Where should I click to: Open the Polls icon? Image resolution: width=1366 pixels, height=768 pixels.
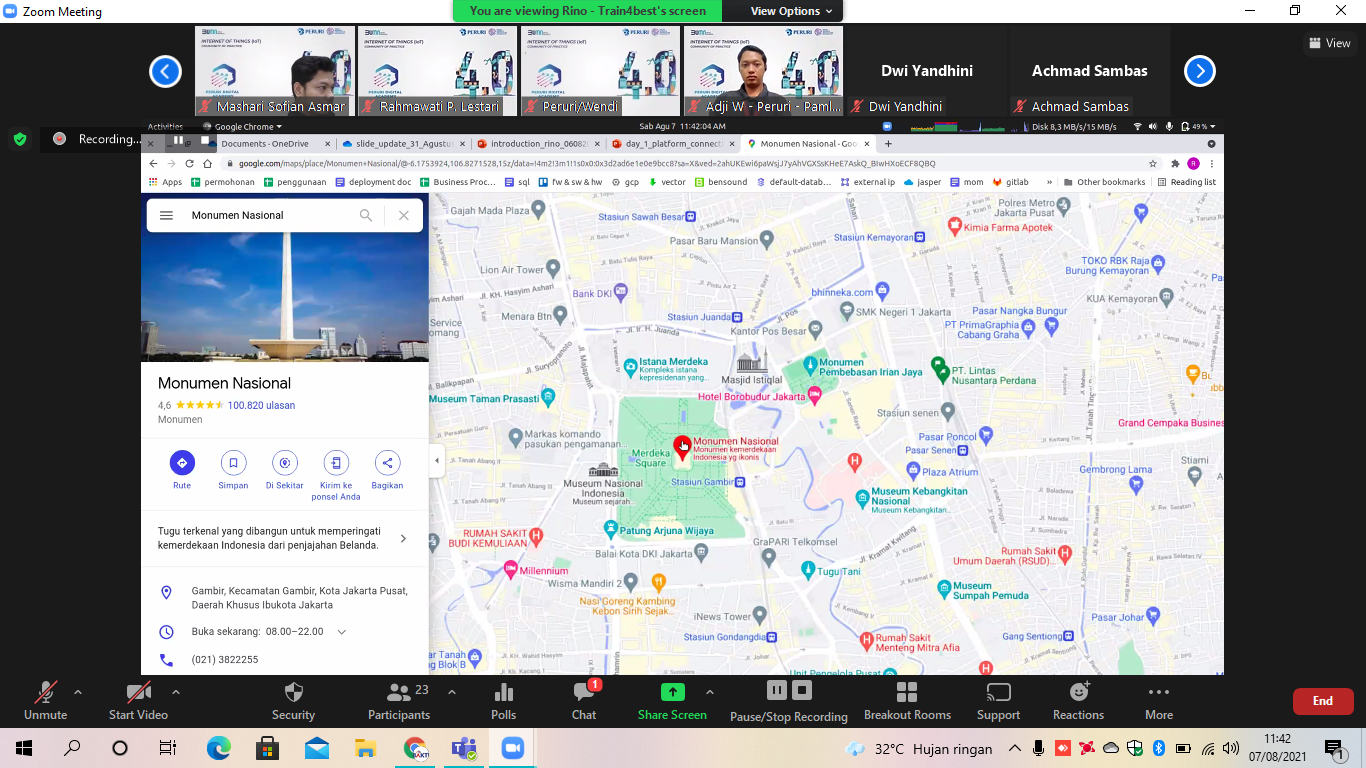[504, 692]
